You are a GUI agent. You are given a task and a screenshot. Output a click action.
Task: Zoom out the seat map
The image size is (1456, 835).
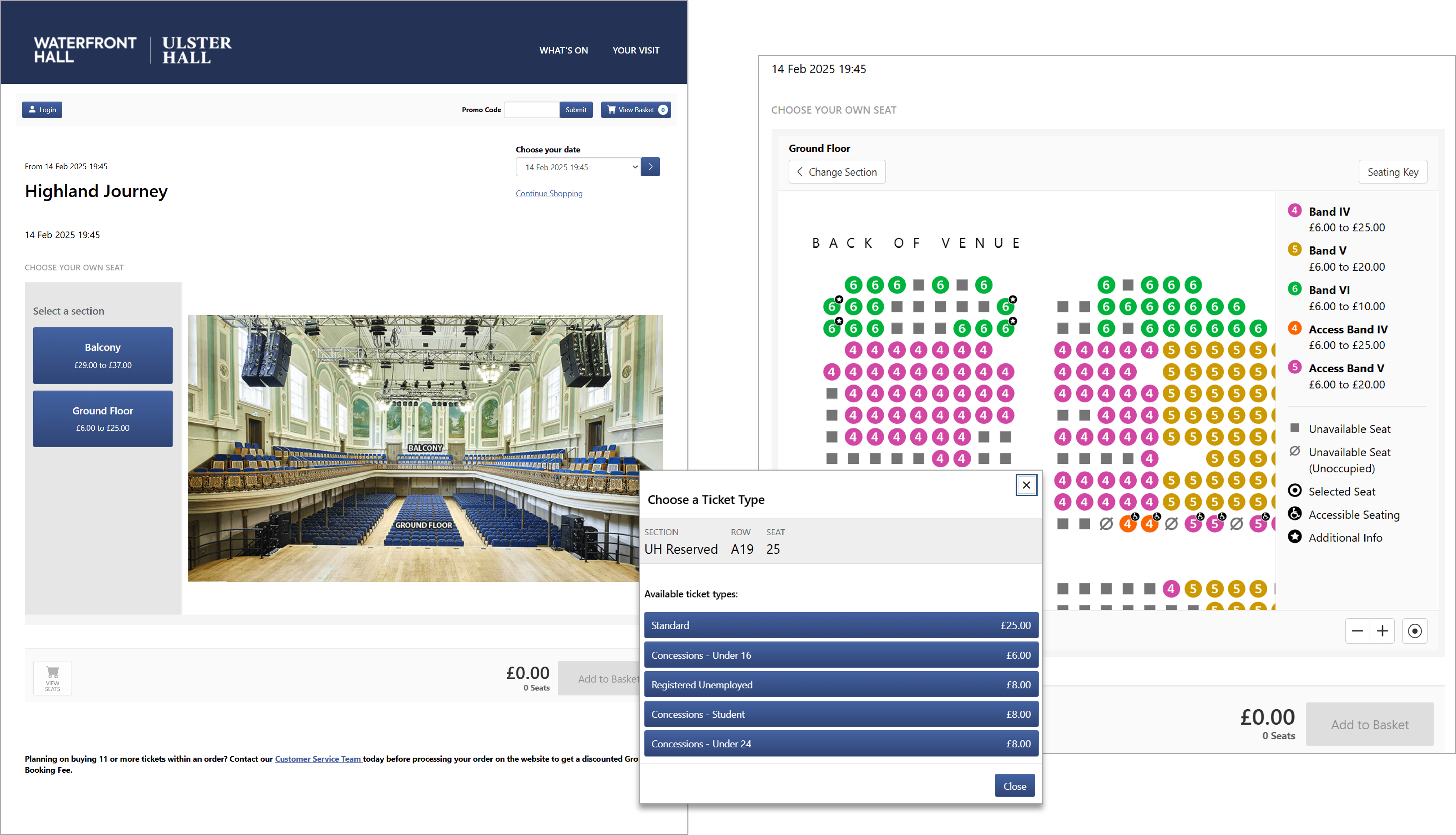tap(1357, 631)
